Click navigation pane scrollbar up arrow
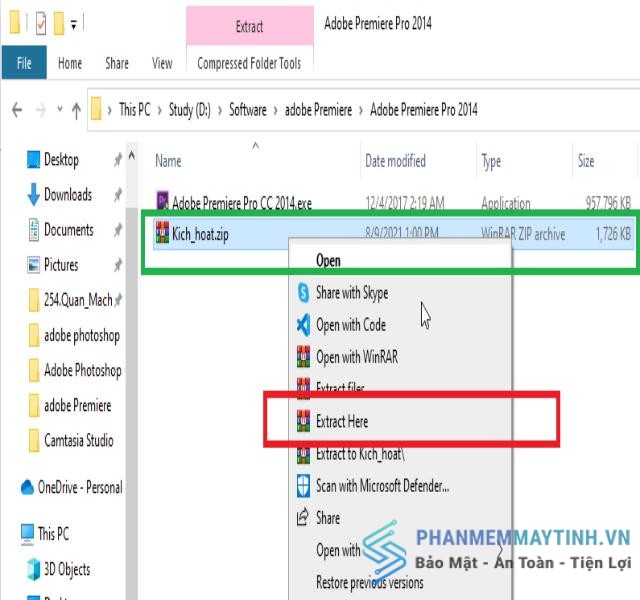The width and height of the screenshot is (640, 600). [x=131, y=156]
